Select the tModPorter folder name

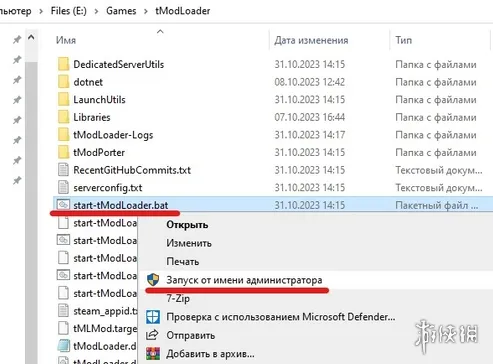point(99,152)
